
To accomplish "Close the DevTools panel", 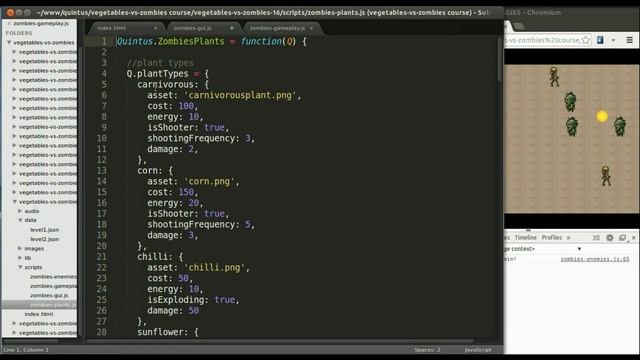I will [x=634, y=238].
